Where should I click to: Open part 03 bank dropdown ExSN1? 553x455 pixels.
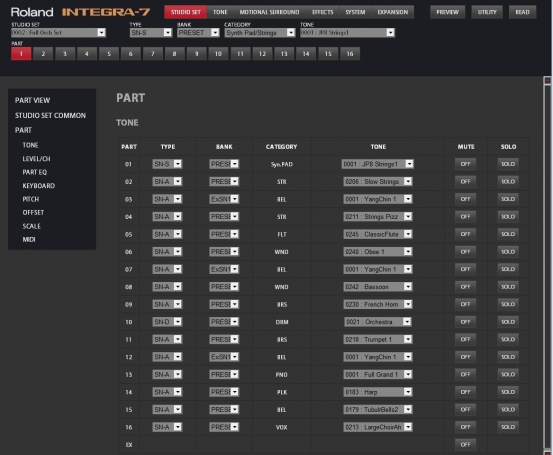coord(224,199)
